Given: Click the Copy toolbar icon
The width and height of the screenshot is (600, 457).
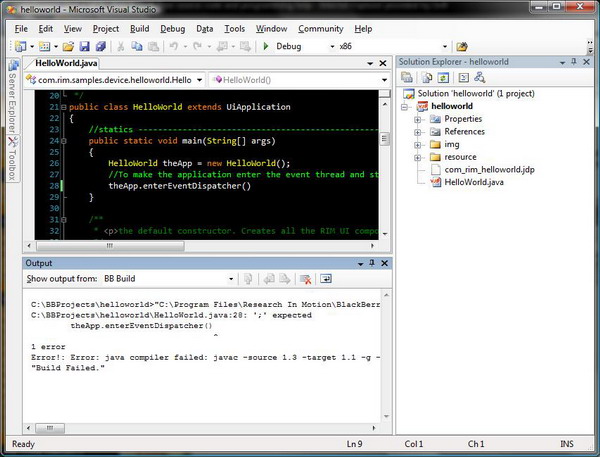Looking at the screenshot, I should pos(137,47).
